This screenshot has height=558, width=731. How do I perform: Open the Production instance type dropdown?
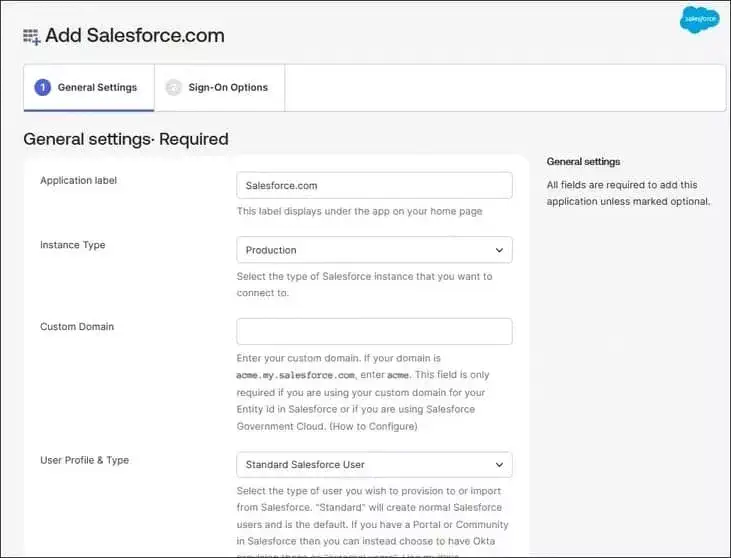tap(374, 250)
